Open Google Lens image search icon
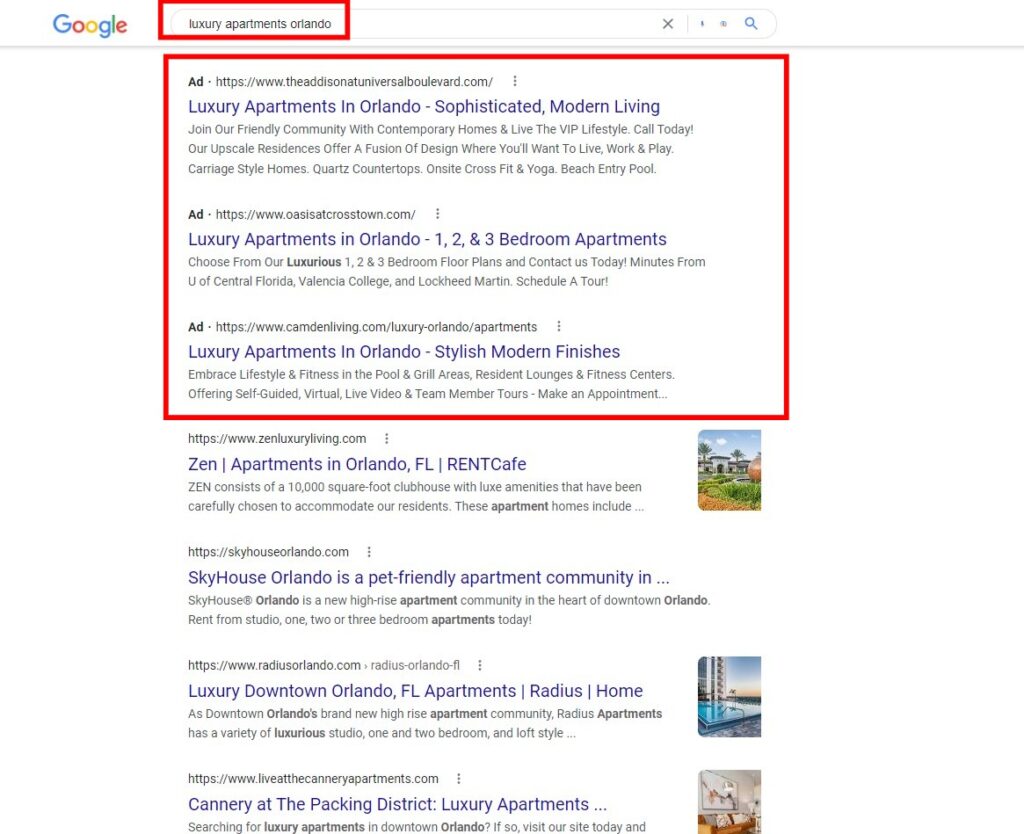 (x=724, y=23)
